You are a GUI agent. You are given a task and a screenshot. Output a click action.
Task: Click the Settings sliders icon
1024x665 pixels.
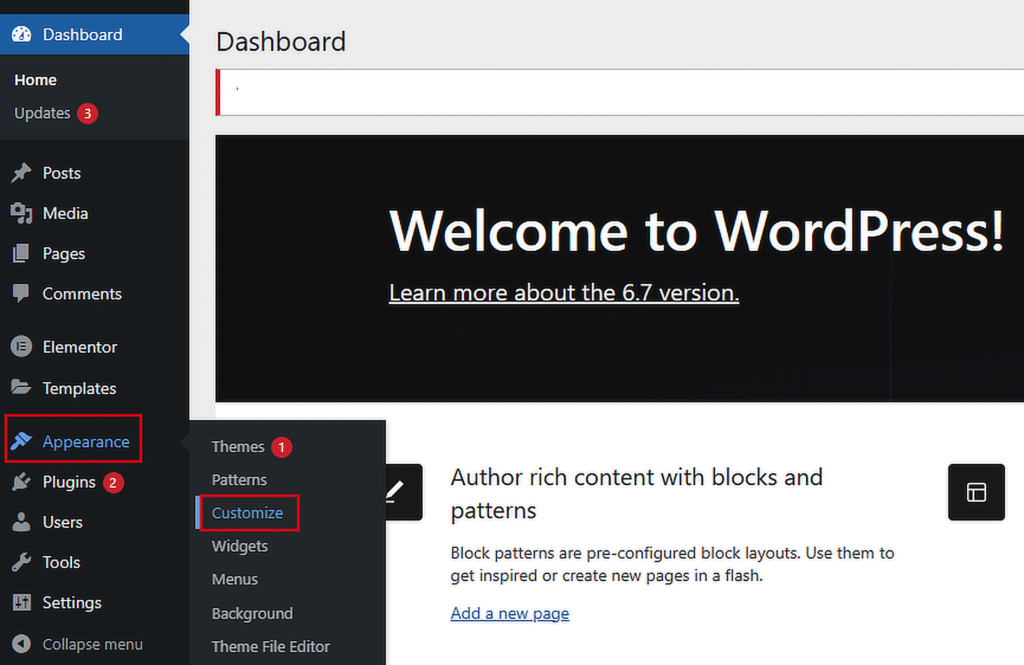pos(21,602)
